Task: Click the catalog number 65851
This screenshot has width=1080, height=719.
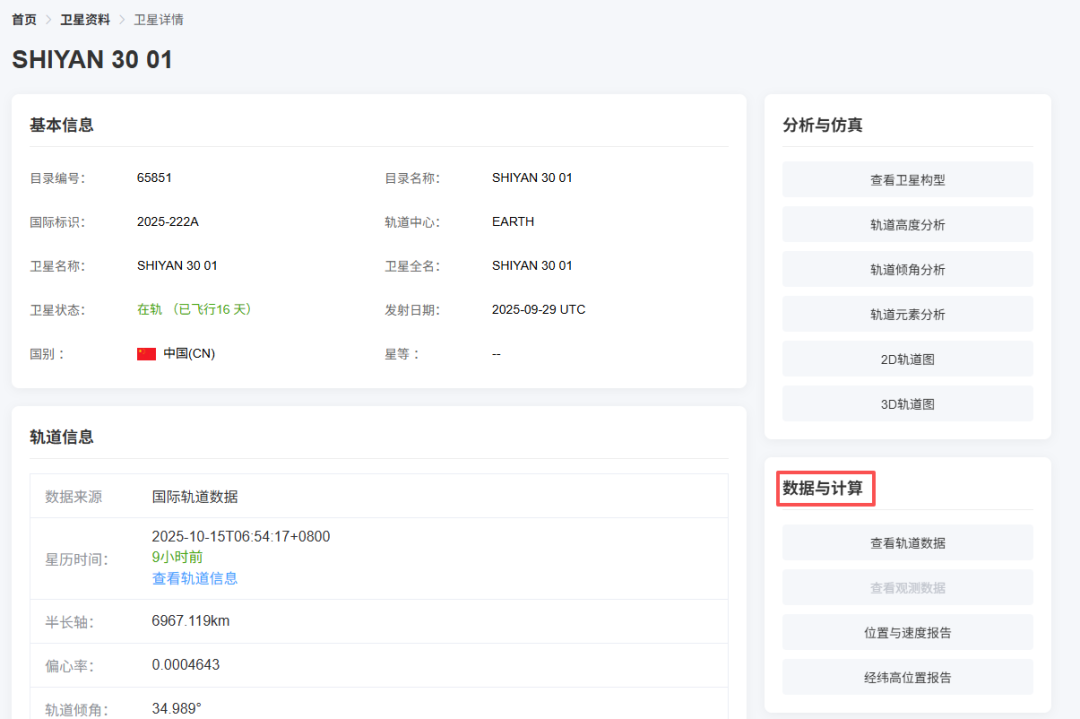Action: [154, 178]
